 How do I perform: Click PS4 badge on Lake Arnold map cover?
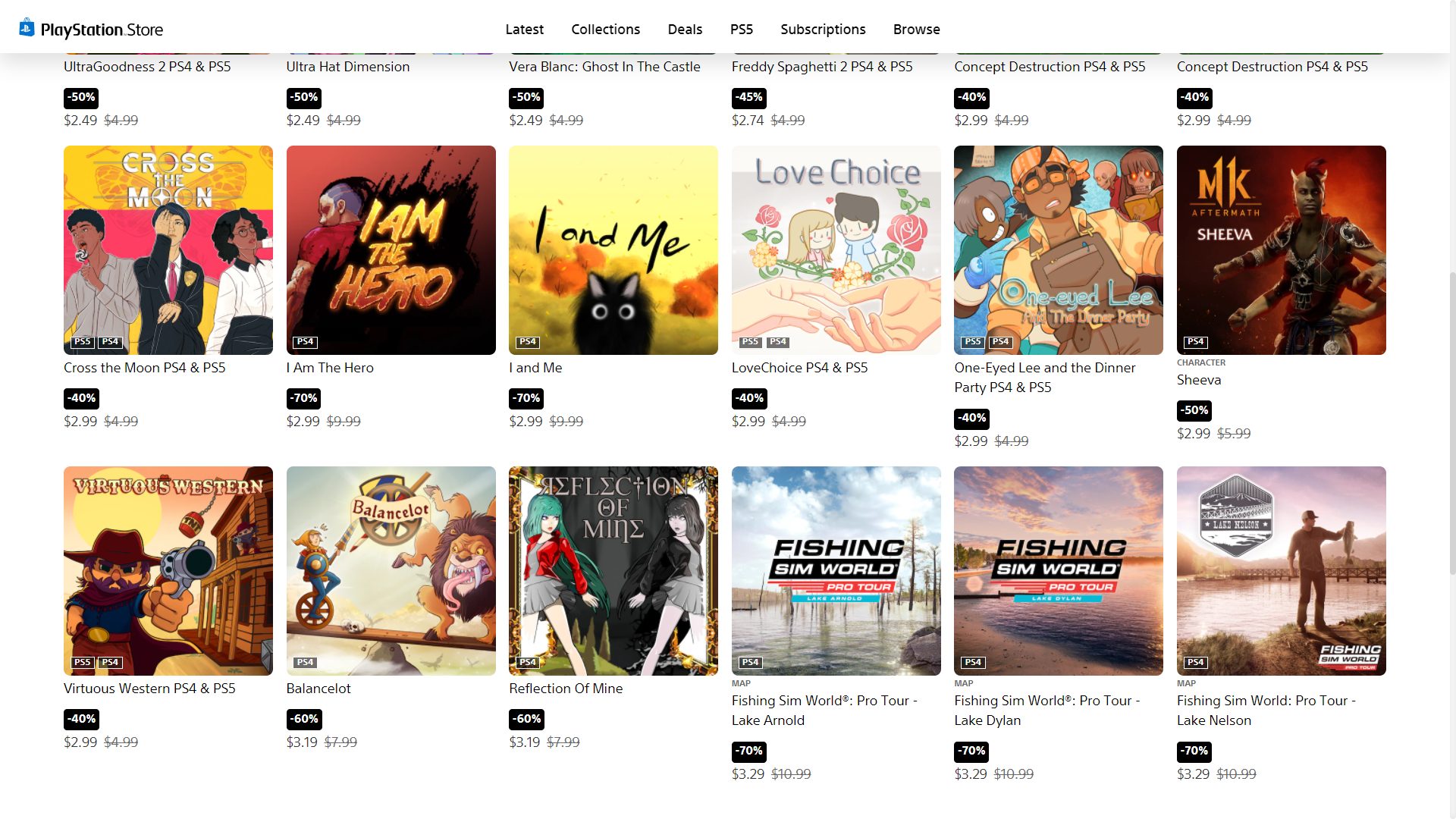[x=750, y=663]
